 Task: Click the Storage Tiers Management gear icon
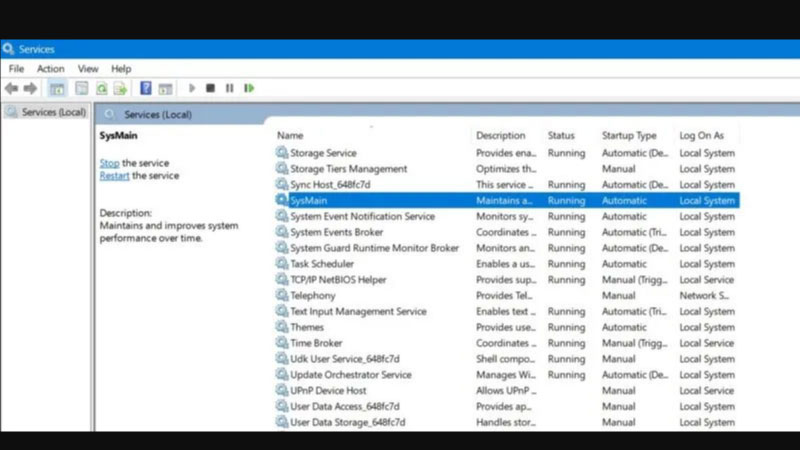point(282,168)
